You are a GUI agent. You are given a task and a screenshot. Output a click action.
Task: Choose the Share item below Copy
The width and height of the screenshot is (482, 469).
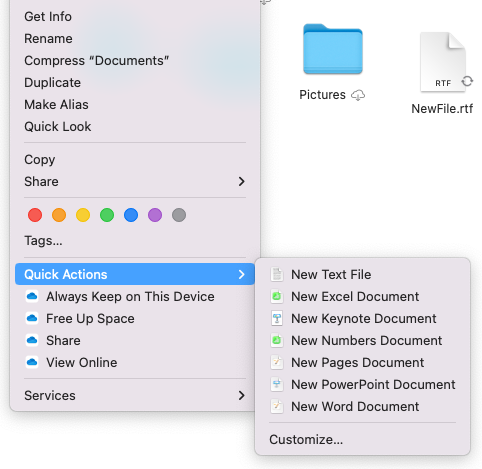[135, 182]
